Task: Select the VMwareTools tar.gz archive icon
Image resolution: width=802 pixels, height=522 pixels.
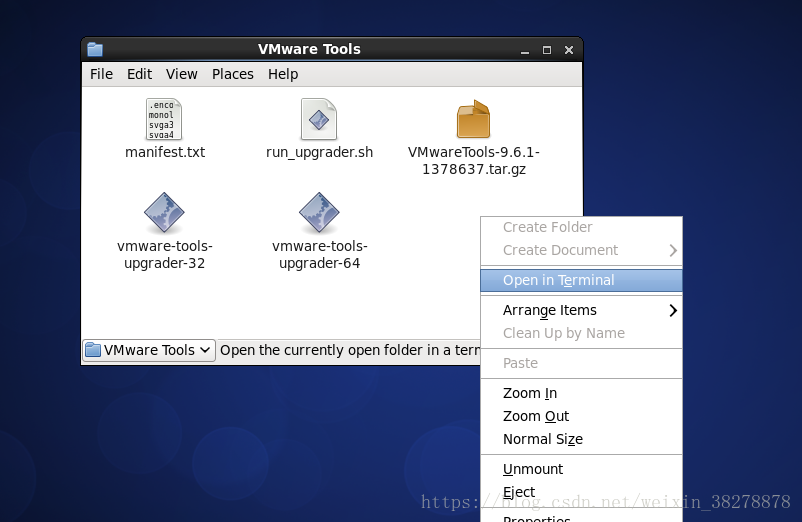Action: [x=473, y=119]
